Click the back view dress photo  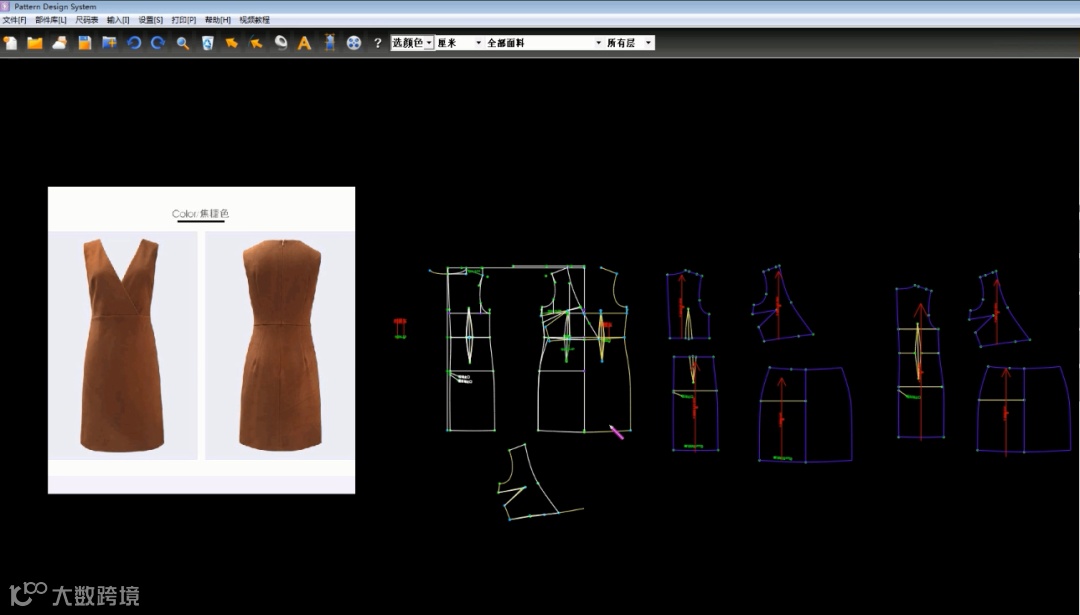pos(280,345)
